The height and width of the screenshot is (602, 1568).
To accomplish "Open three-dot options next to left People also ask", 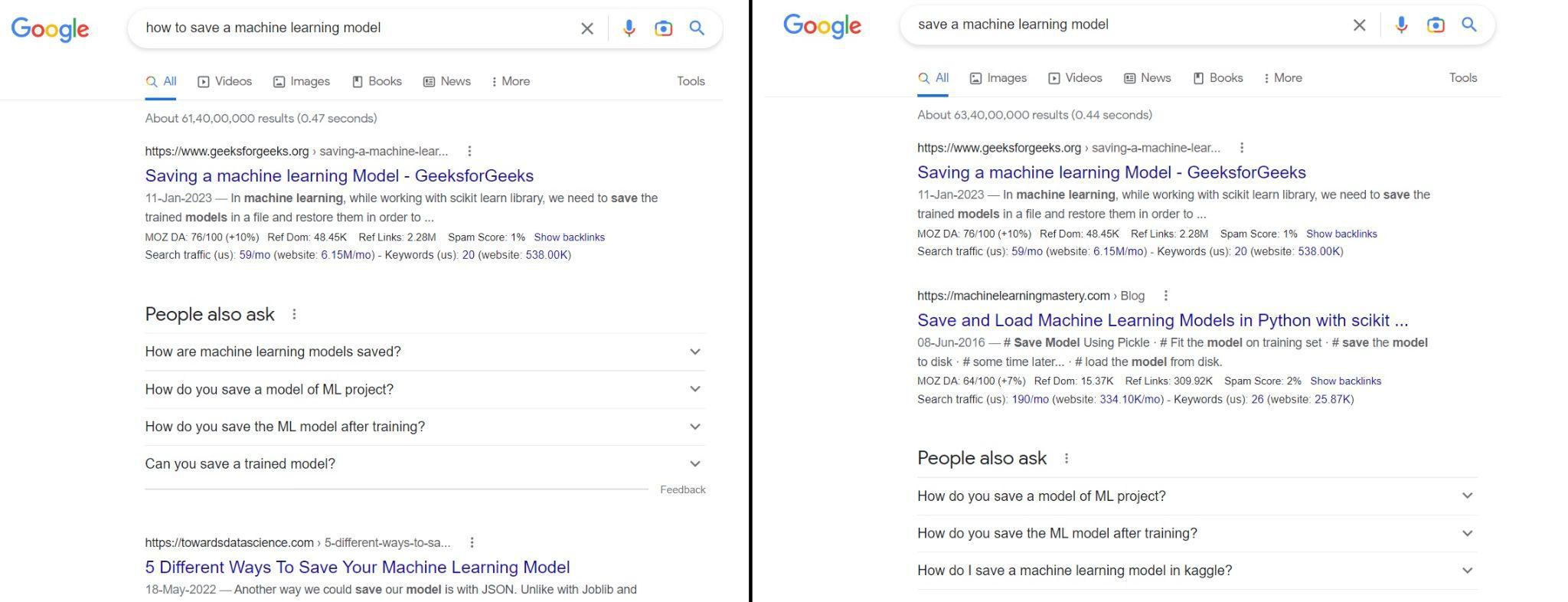I will pyautogui.click(x=294, y=314).
